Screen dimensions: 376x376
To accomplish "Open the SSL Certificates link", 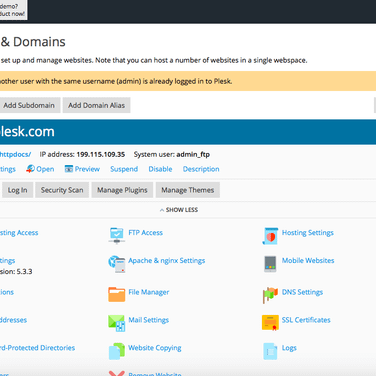I will 306,320.
